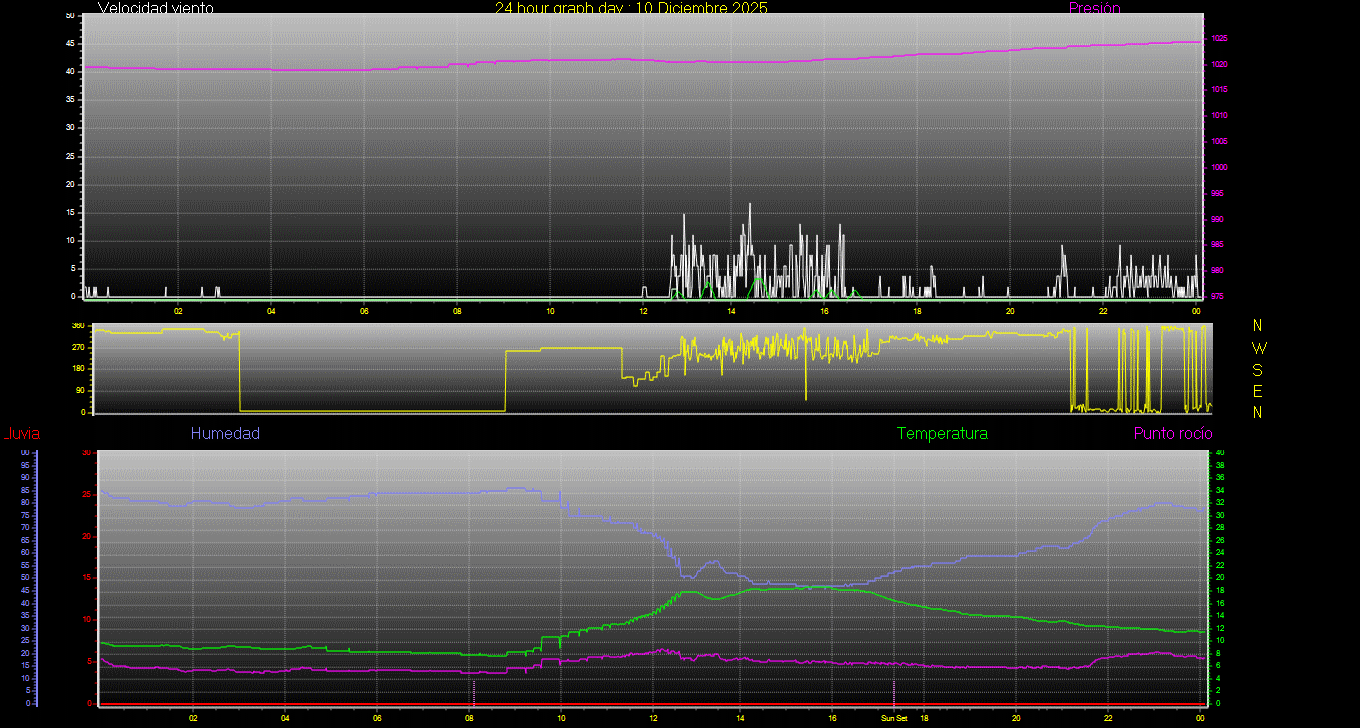Click the 1025 value on pressure axis
Viewport: 1360px width, 728px height.
pos(1218,39)
